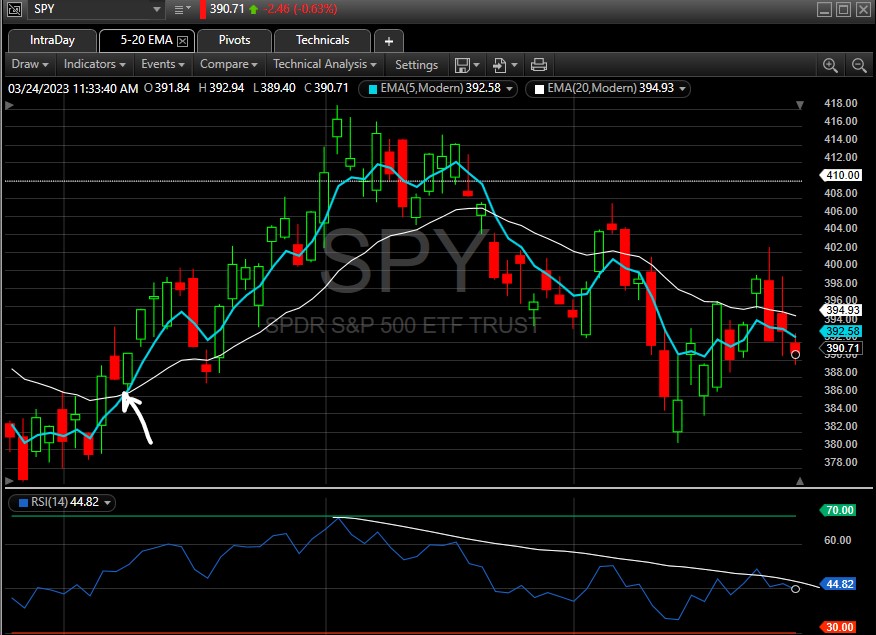Viewport: 876px width, 635px height.
Task: Open the Indicators dropdown
Action: click(94, 64)
